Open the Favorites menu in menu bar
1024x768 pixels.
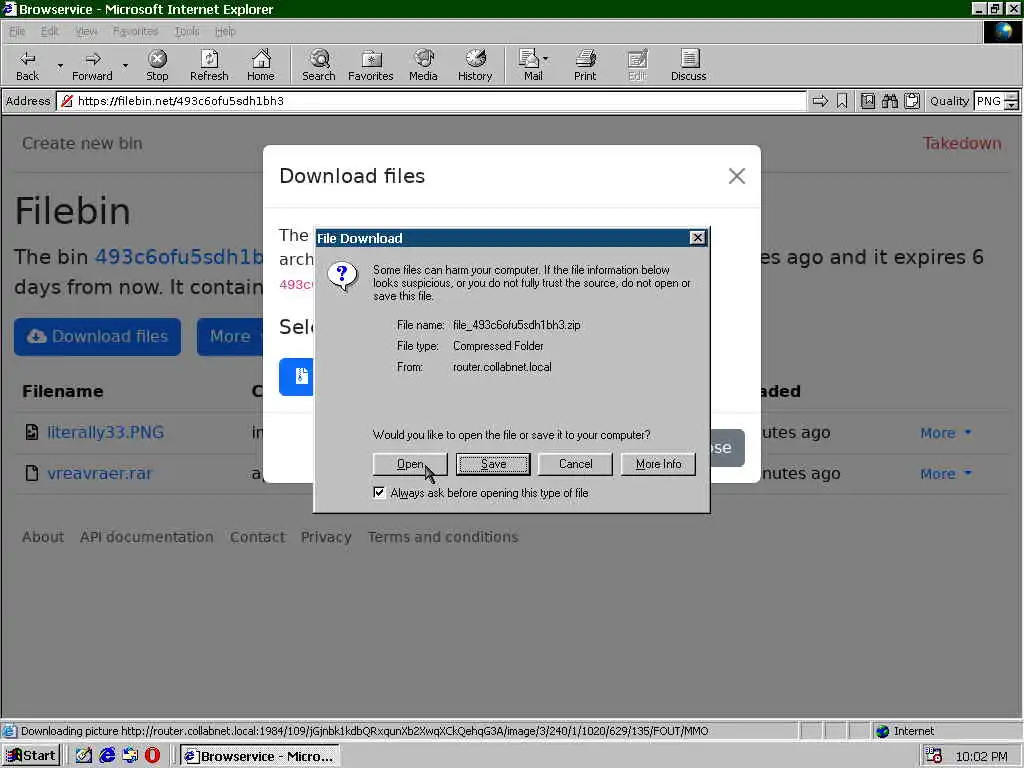pyautogui.click(x=135, y=31)
